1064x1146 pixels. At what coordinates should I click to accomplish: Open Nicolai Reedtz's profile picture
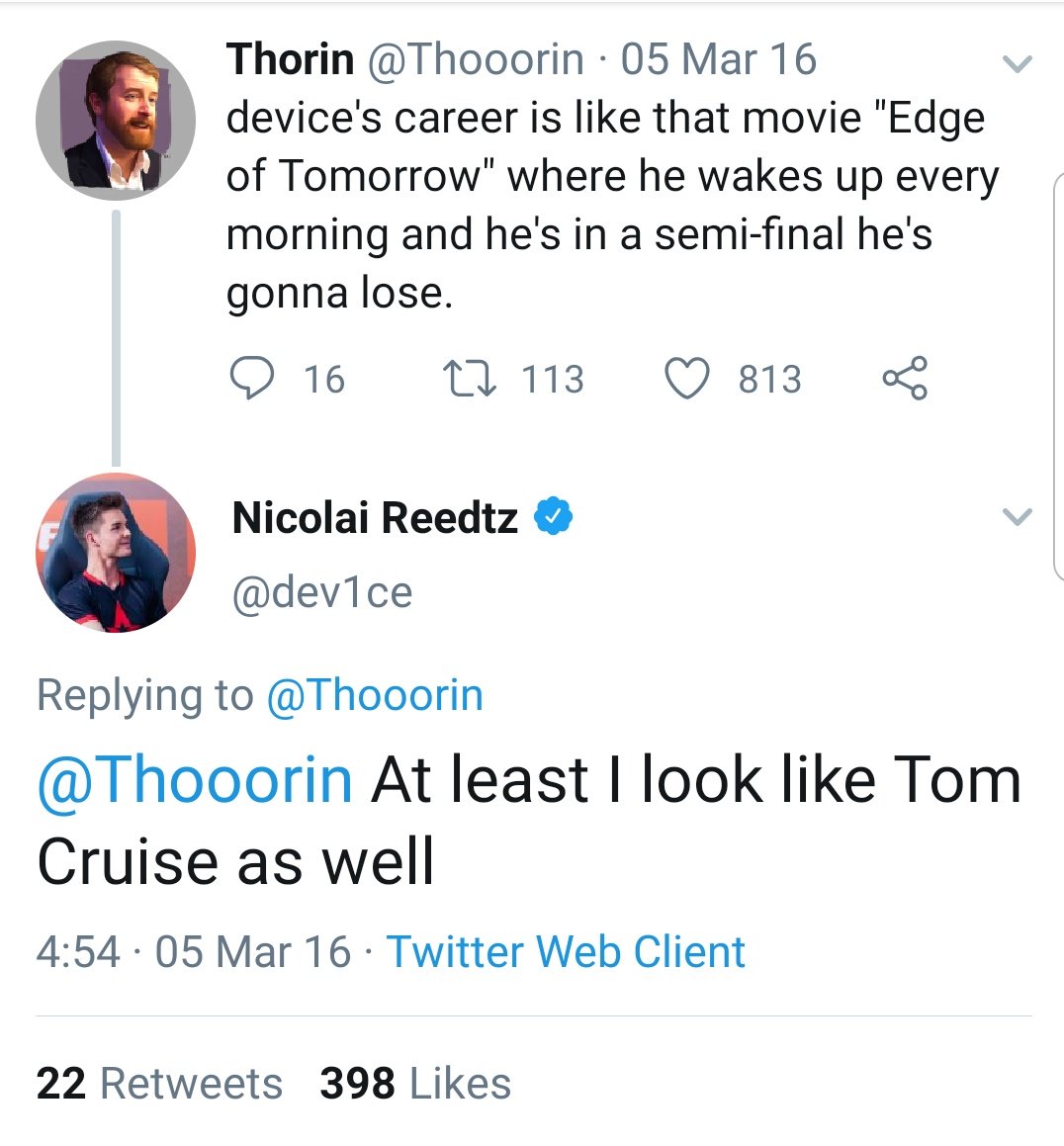(116, 551)
